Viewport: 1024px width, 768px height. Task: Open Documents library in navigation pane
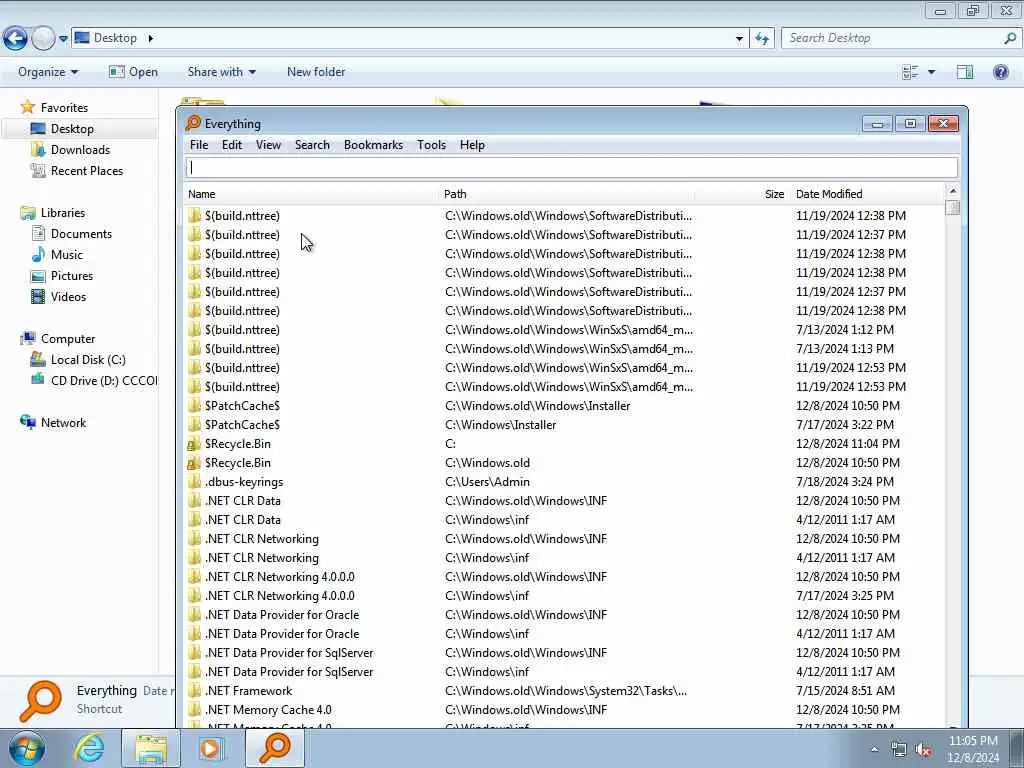(x=81, y=233)
